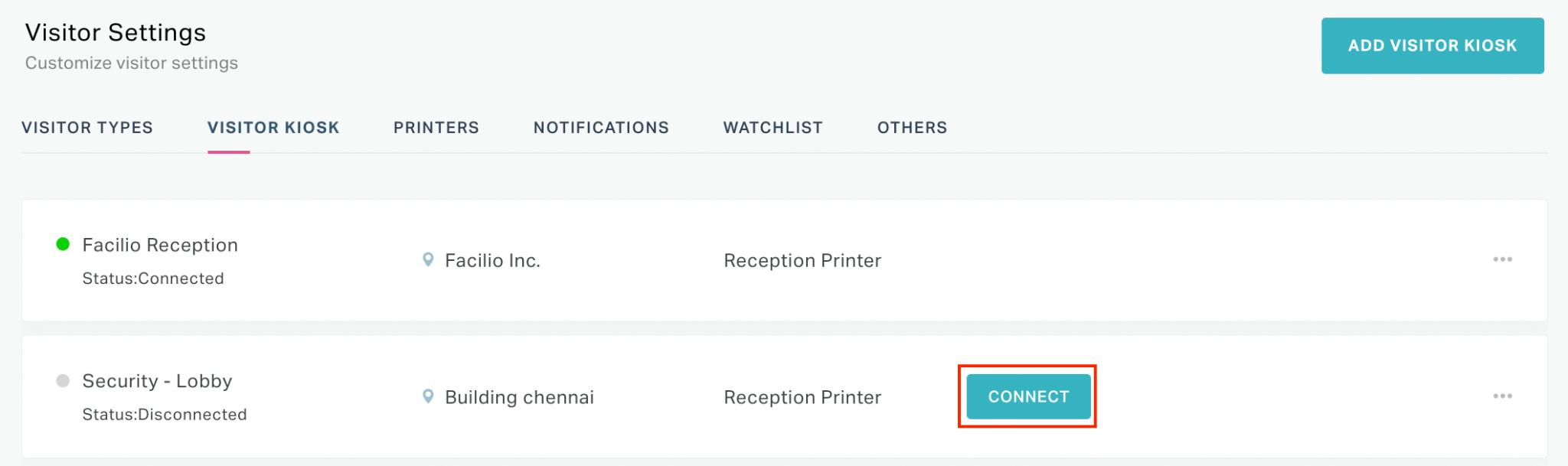Viewport: 1568px width, 466px height.
Task: Go to the Notifications tab
Action: [601, 128]
